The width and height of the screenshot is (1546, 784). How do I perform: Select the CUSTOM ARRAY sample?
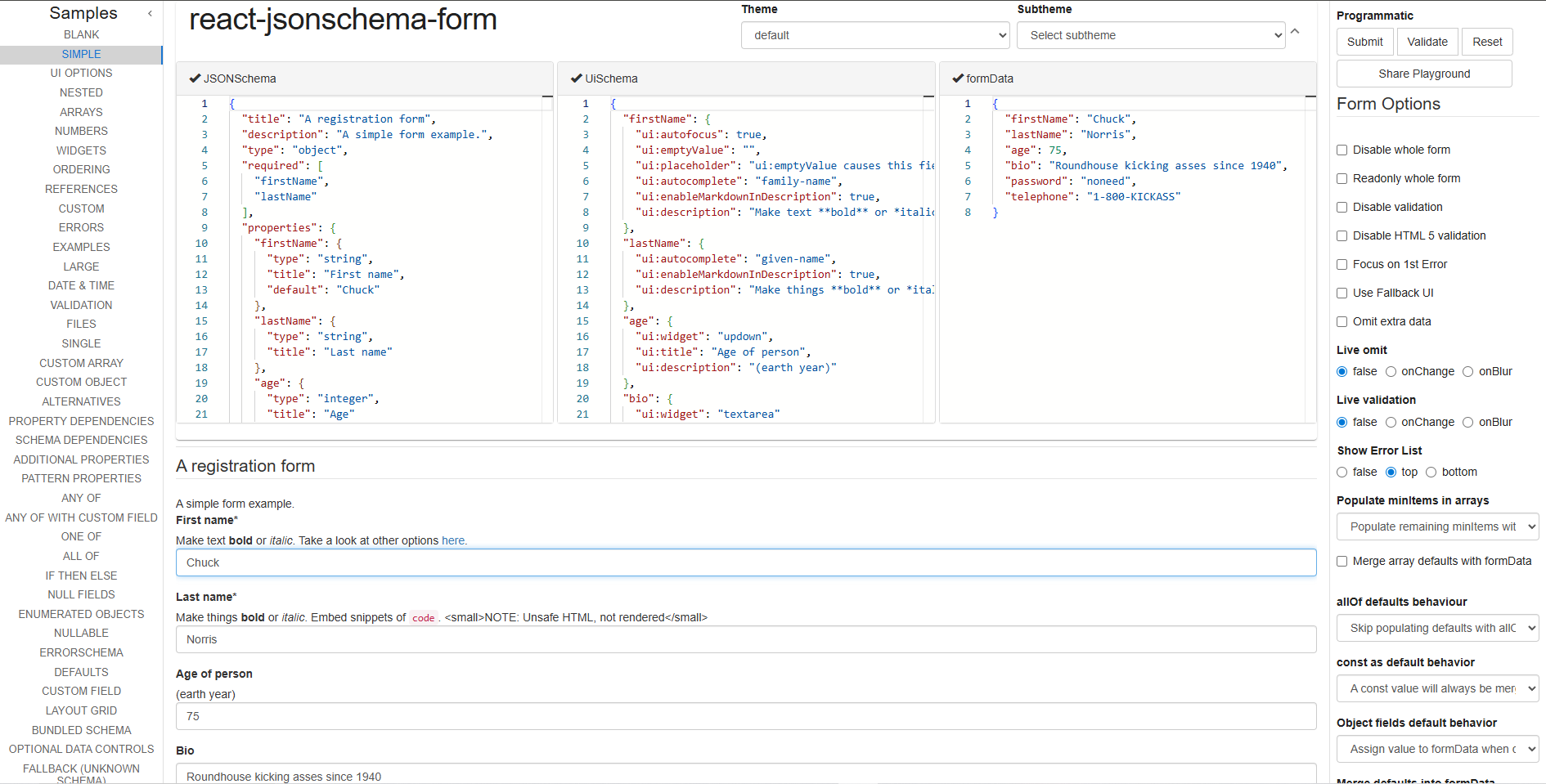click(x=81, y=363)
